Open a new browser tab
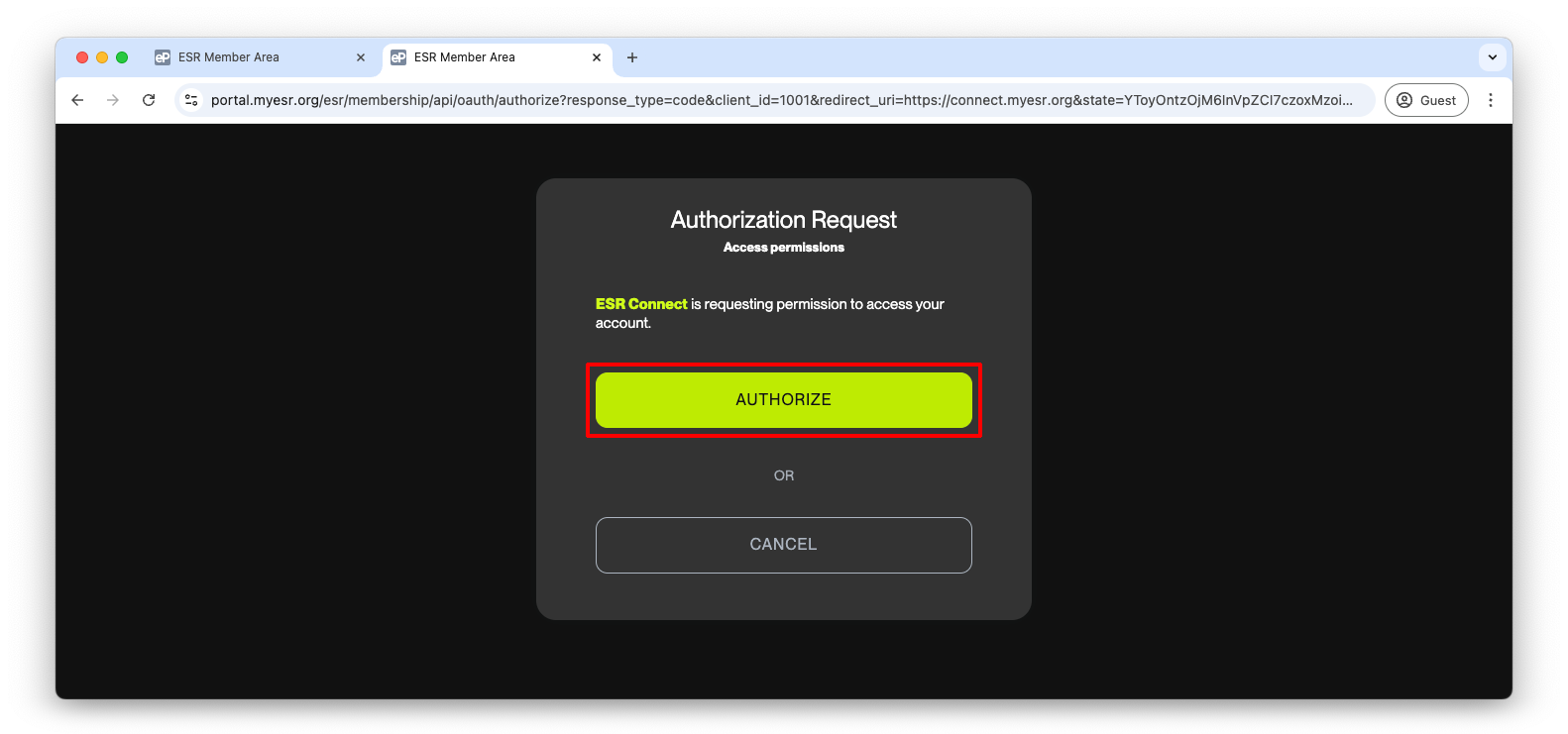Screen dimensions: 1568x734 tap(632, 57)
